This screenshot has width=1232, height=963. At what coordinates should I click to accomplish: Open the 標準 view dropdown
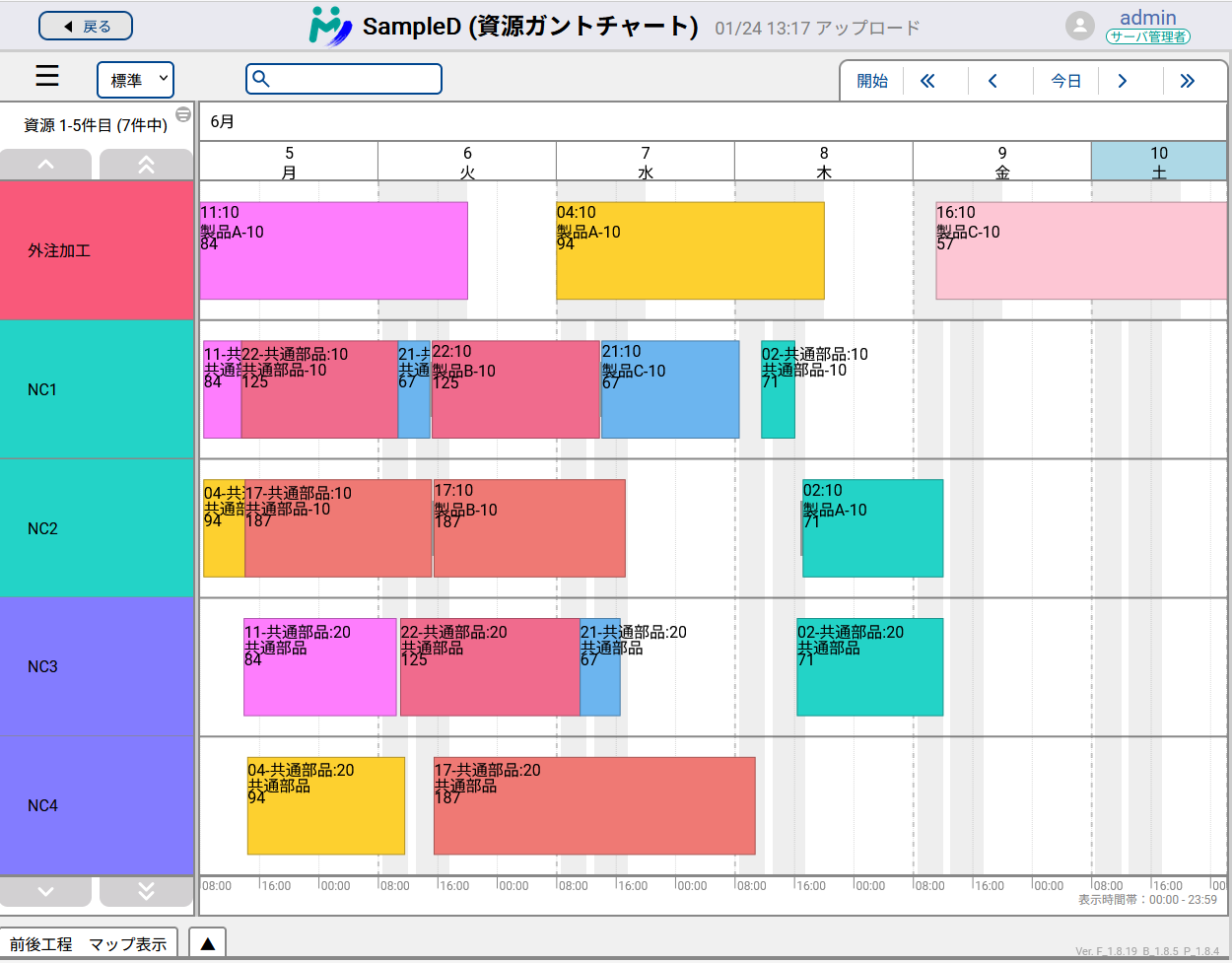135,81
